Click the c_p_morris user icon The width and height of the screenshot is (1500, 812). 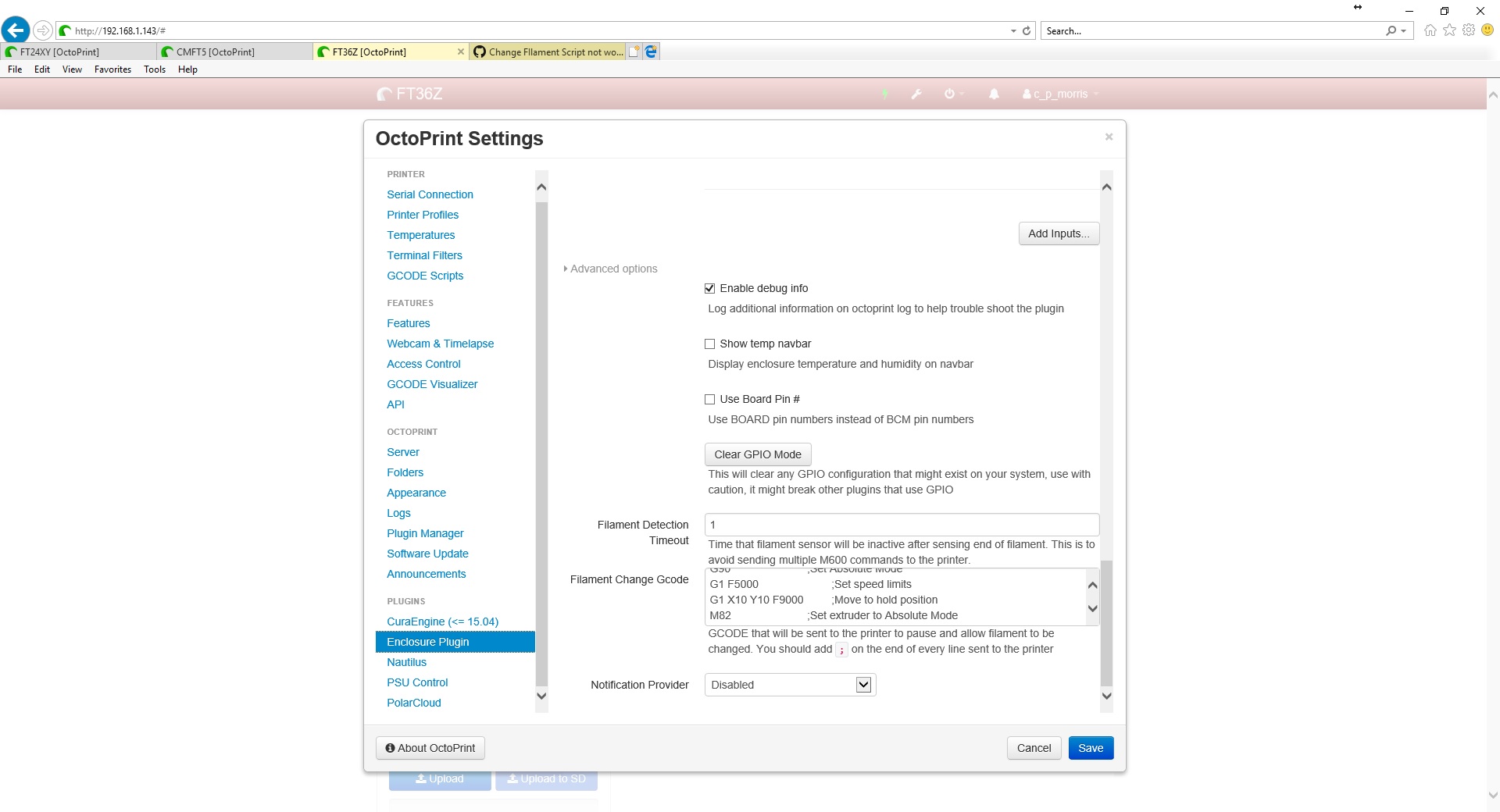click(x=1027, y=94)
